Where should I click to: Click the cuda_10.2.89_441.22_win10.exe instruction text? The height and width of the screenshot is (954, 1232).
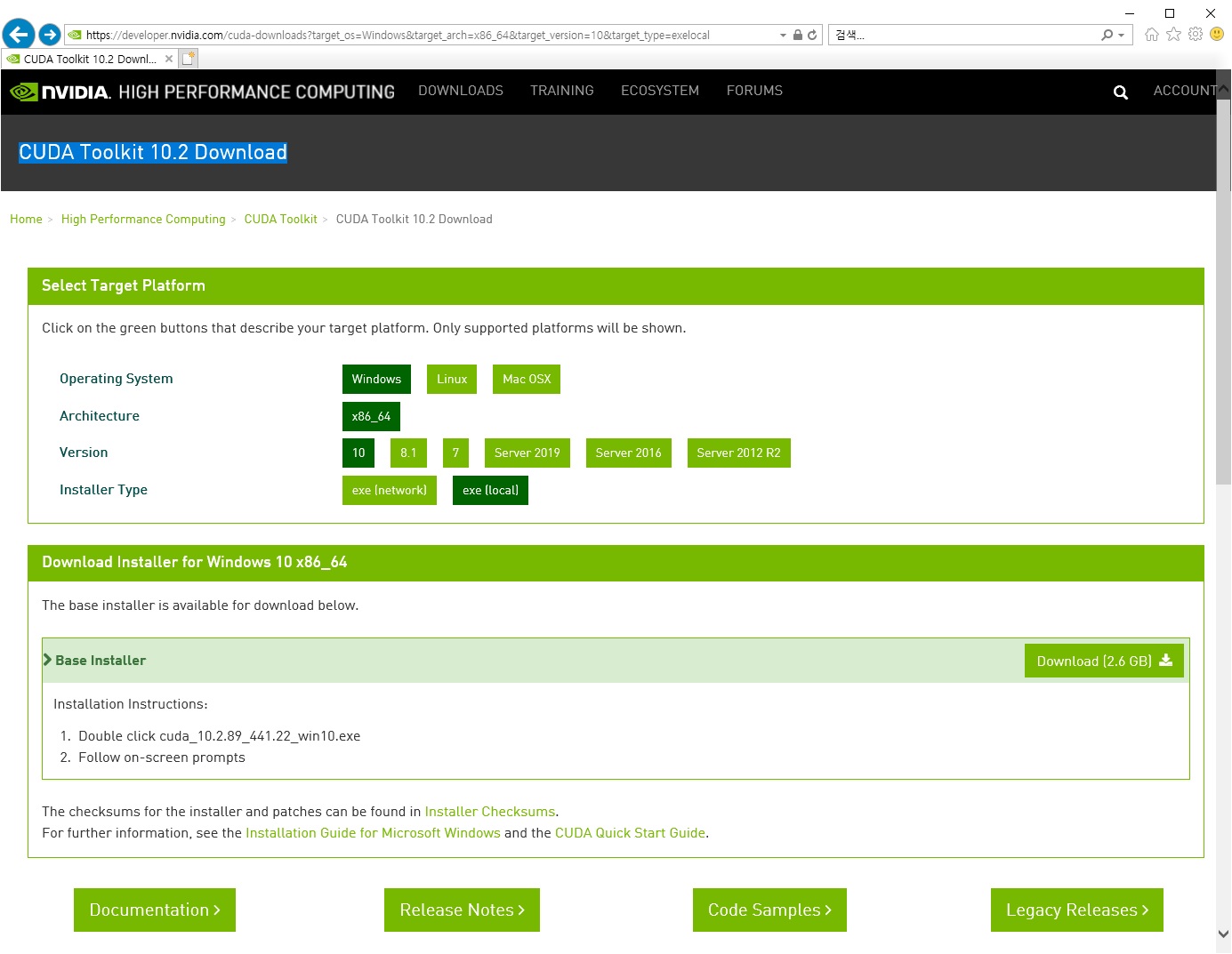(x=219, y=736)
